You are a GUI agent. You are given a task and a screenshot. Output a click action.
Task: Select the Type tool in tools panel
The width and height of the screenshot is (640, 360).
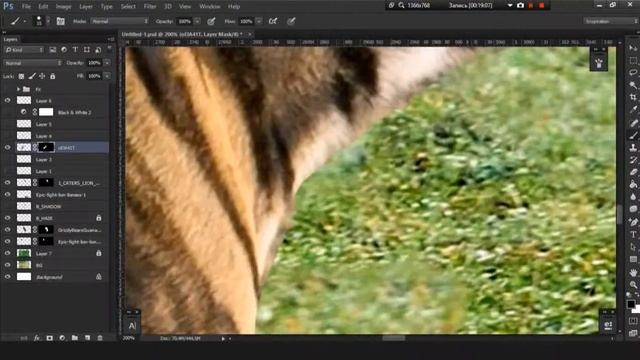633,234
